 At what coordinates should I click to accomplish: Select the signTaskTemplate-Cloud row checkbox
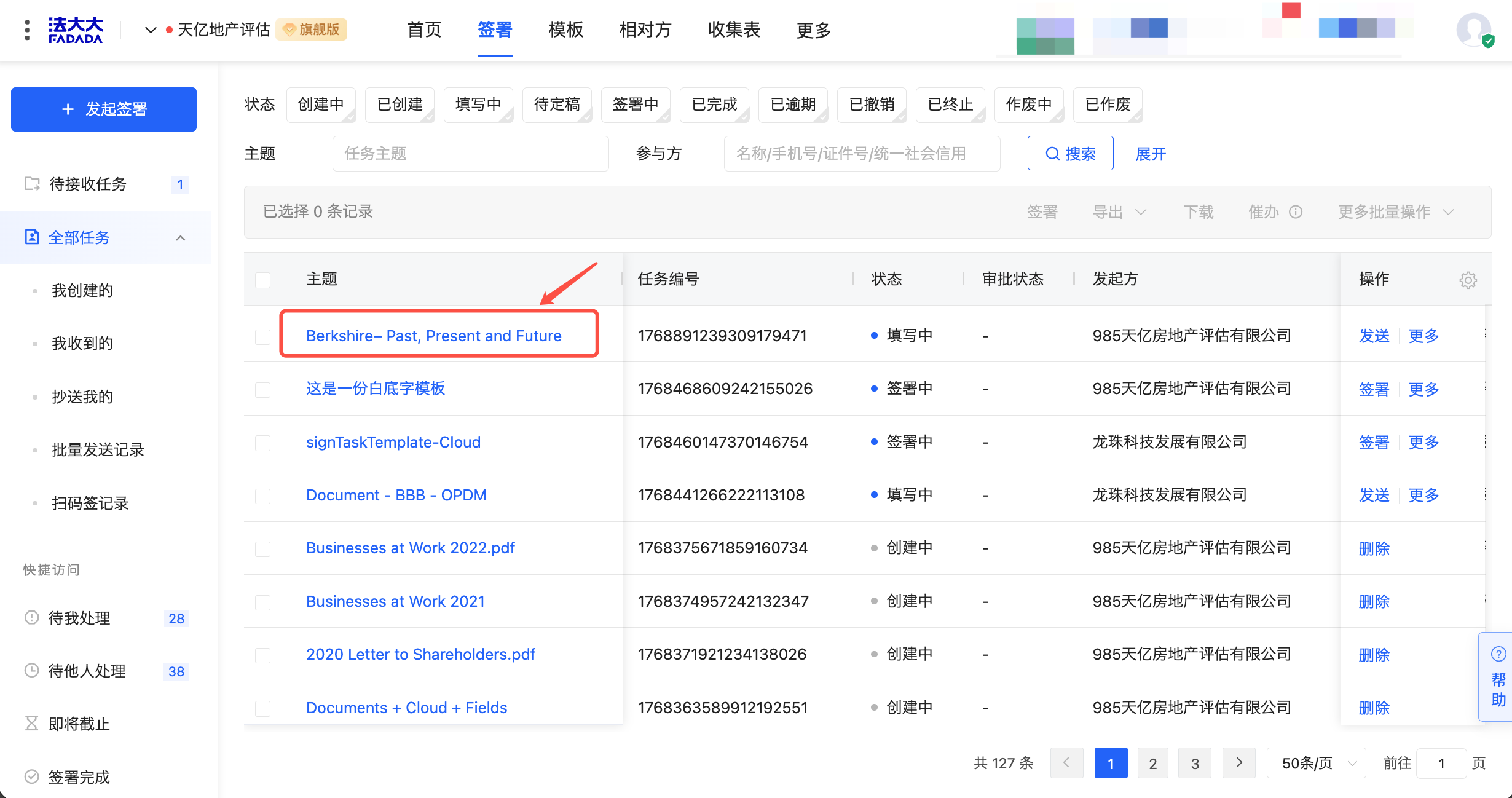pyautogui.click(x=263, y=443)
